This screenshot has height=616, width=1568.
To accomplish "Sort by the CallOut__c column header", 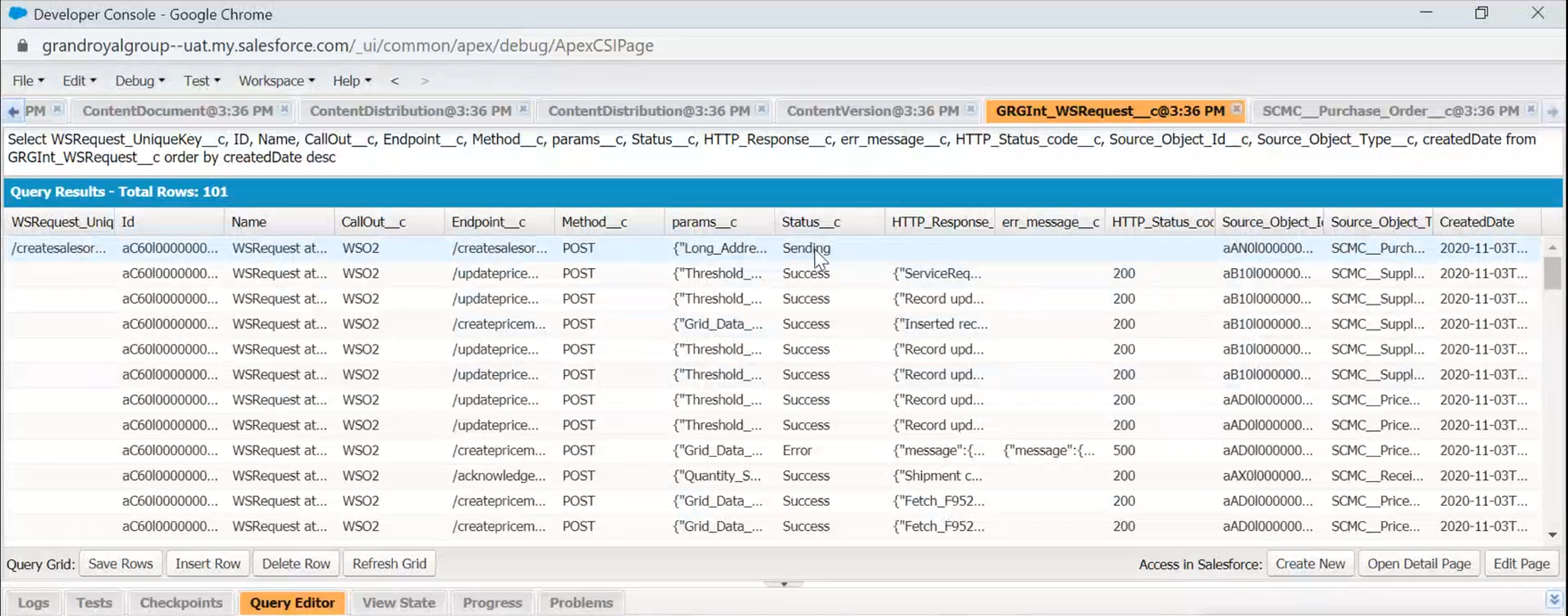I will tap(389, 222).
